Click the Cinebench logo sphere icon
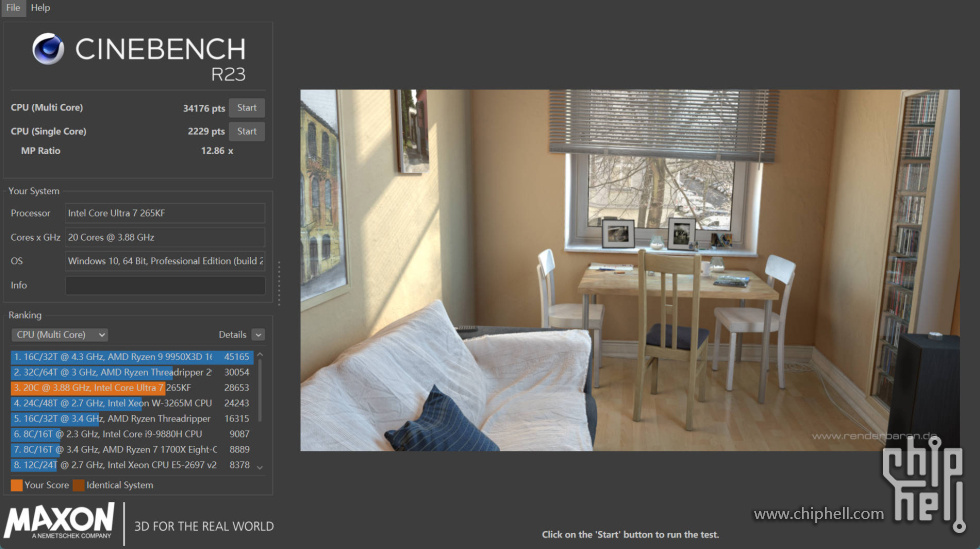This screenshot has height=549, width=980. click(x=48, y=49)
